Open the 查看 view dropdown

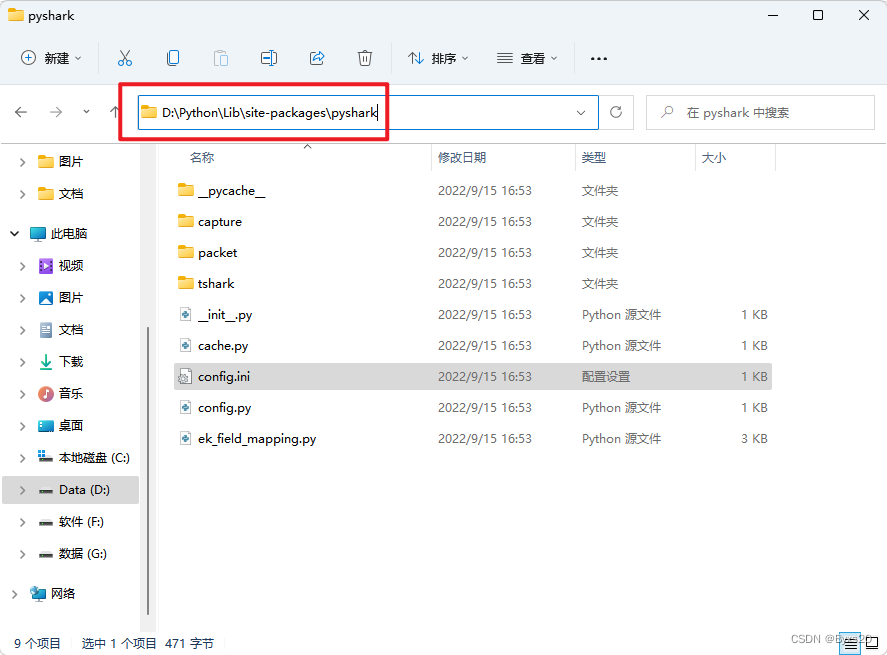(x=527, y=58)
